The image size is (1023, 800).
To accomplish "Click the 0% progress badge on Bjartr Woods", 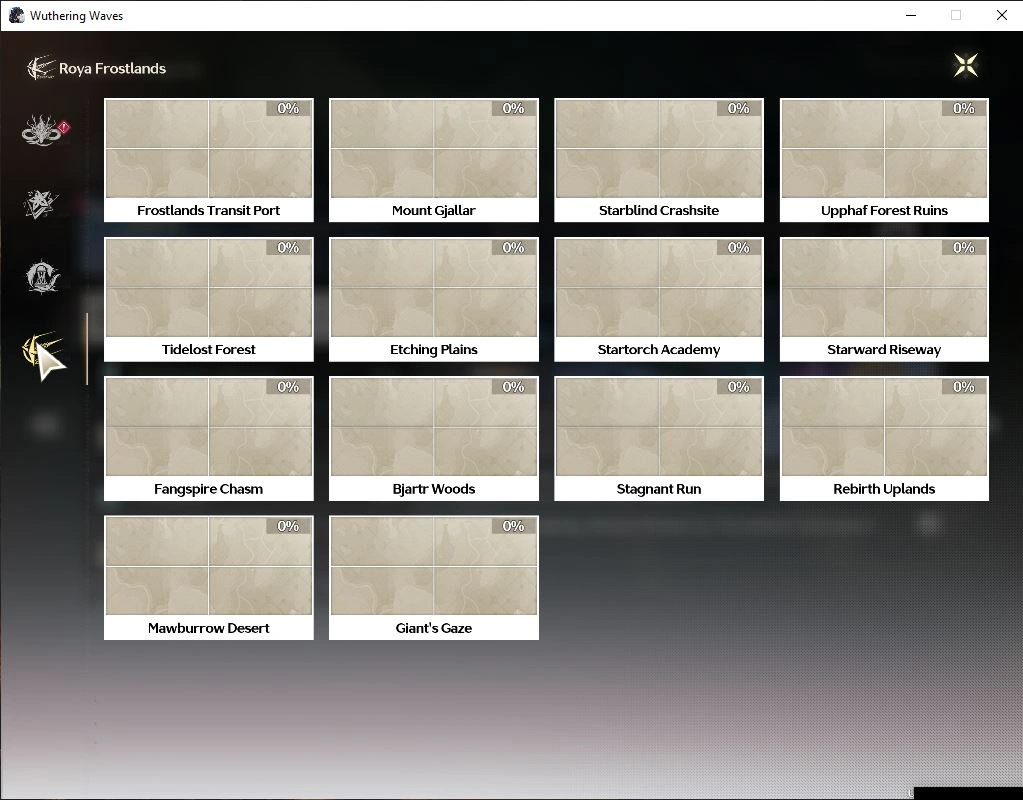I will [513, 387].
